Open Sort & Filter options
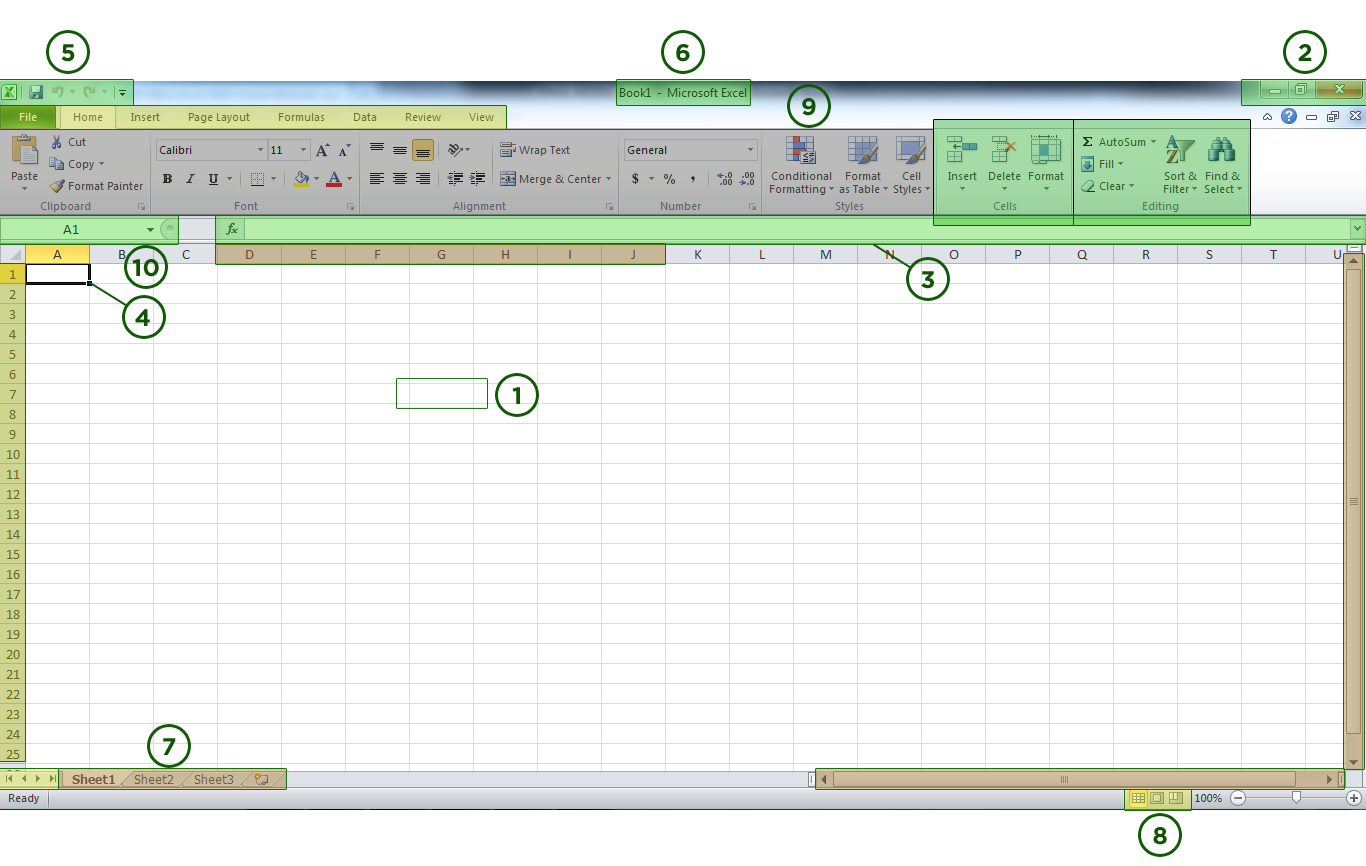The image size is (1366, 866). pos(1179,165)
